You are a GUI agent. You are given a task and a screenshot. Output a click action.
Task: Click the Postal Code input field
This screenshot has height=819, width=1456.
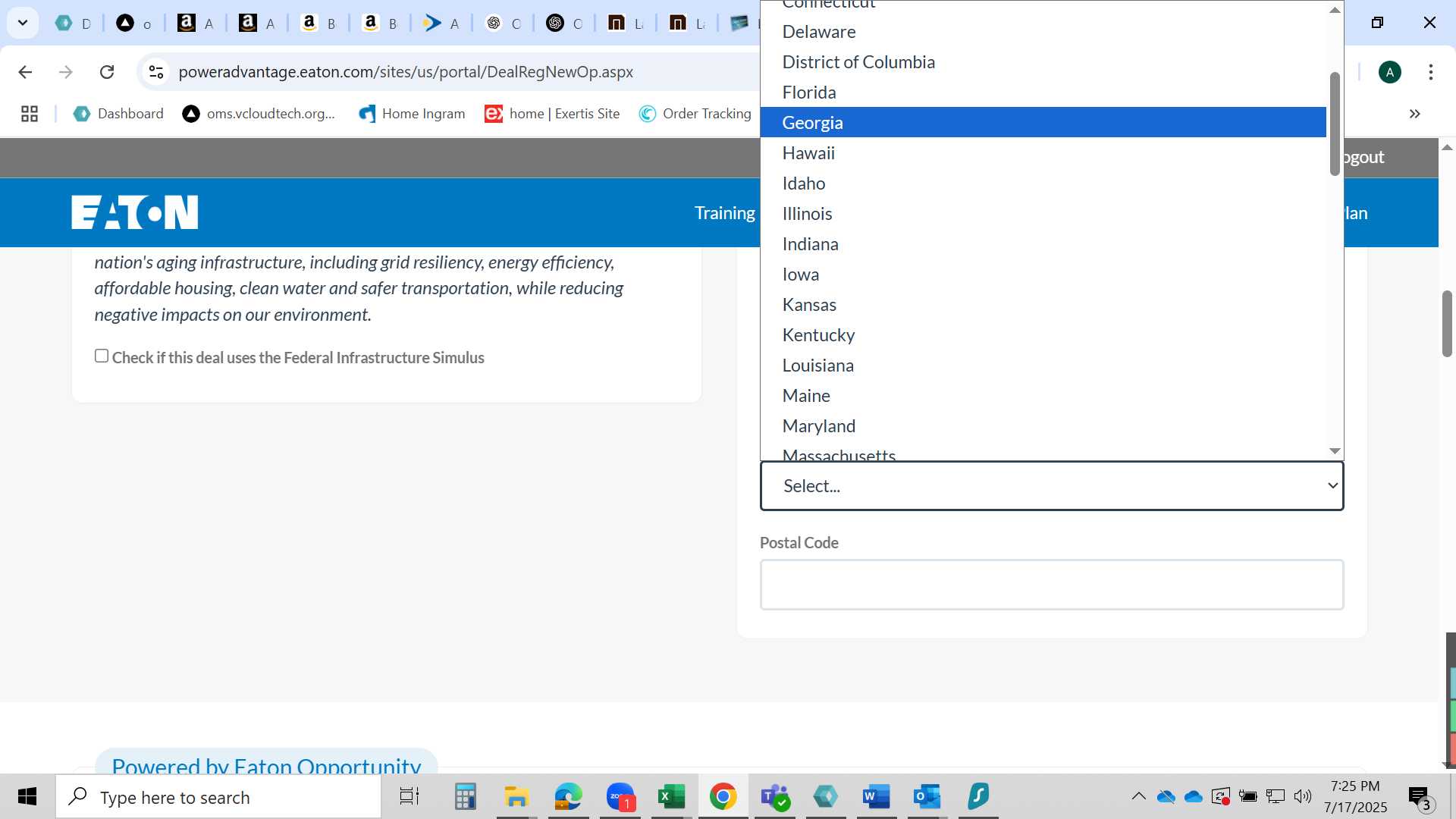coord(1052,585)
